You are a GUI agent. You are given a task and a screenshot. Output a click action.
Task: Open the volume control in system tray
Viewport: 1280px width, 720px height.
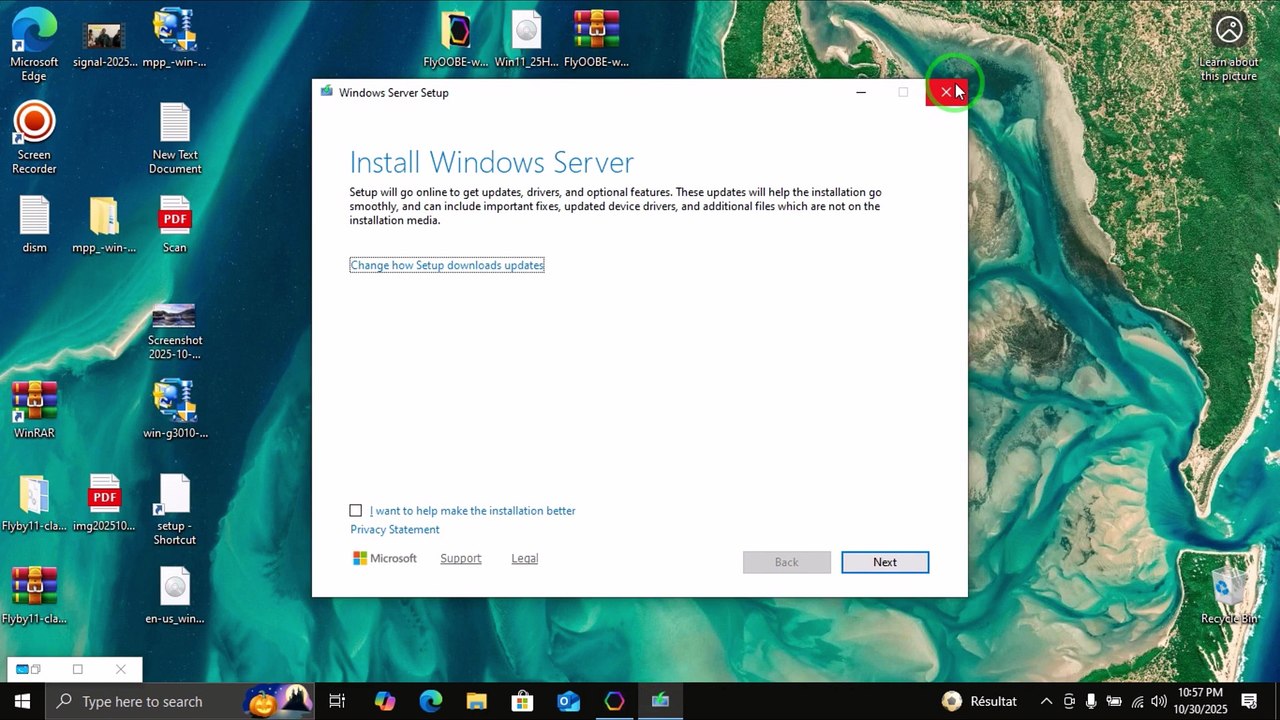1159,701
